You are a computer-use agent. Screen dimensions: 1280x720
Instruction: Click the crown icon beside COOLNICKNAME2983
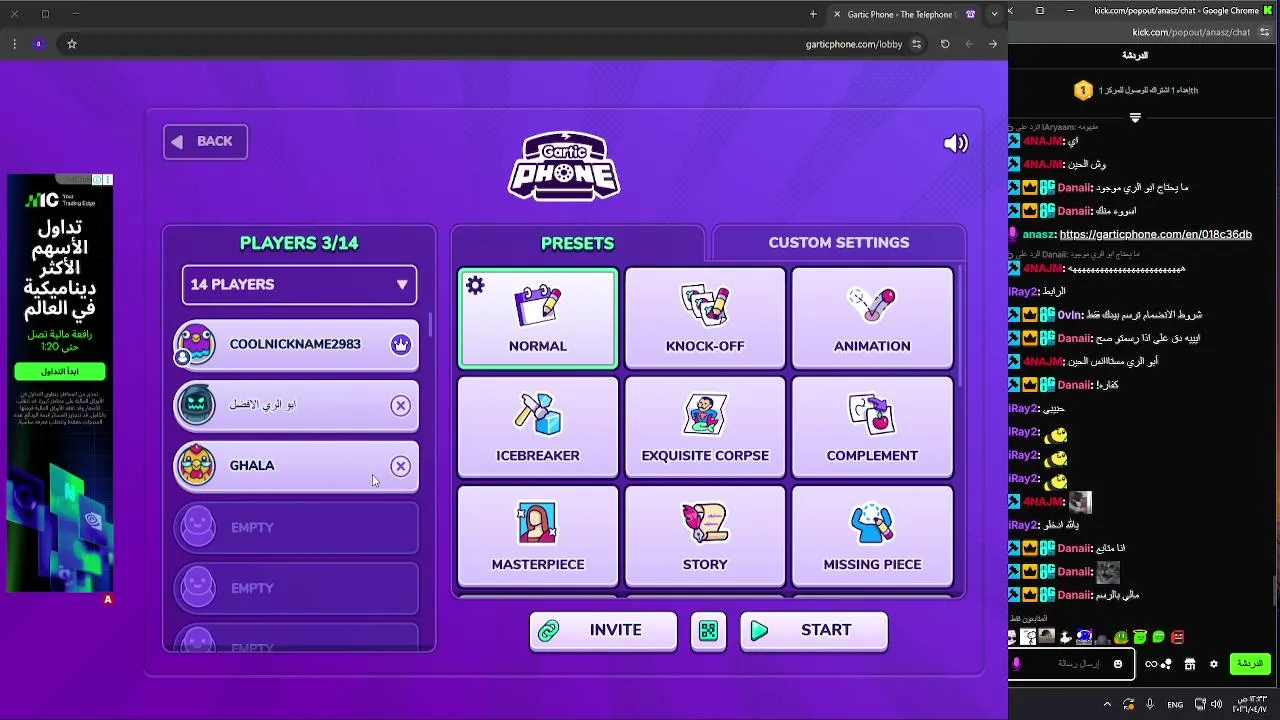tap(400, 344)
